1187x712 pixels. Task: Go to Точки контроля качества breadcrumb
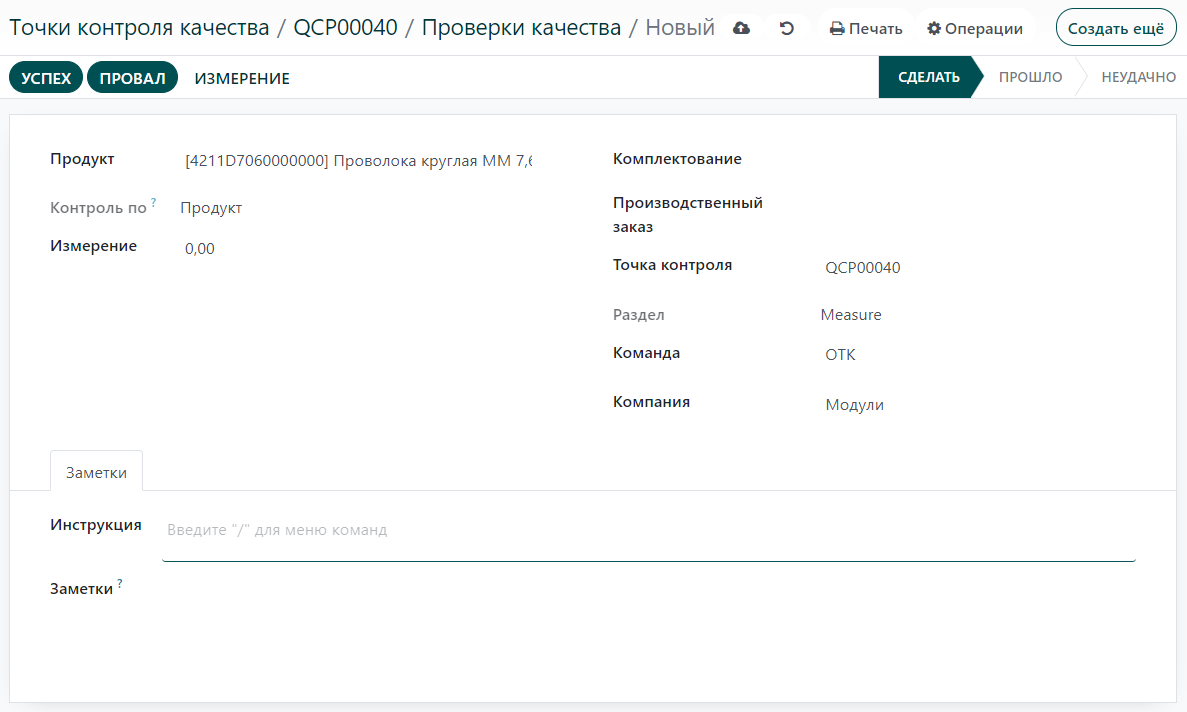point(139,27)
